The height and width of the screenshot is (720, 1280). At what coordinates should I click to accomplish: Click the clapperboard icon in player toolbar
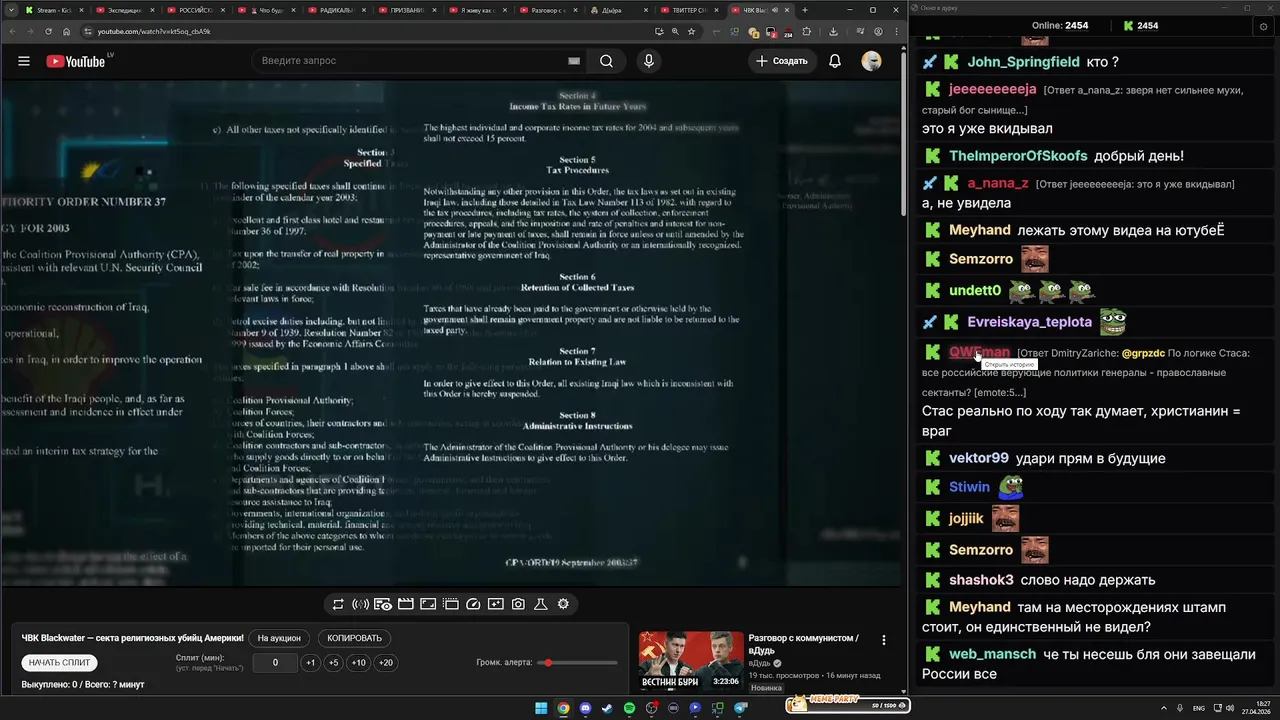tap(405, 604)
